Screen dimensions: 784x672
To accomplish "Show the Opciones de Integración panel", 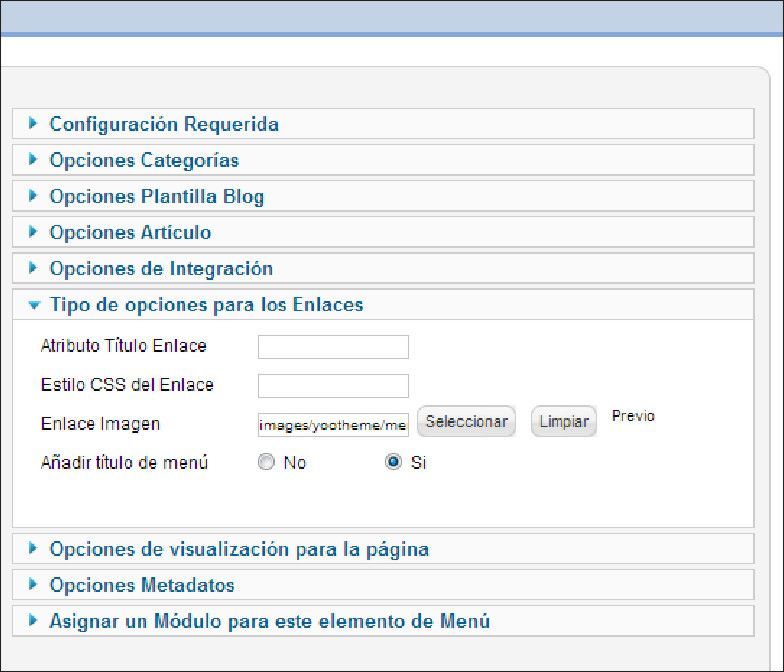I will [383, 268].
